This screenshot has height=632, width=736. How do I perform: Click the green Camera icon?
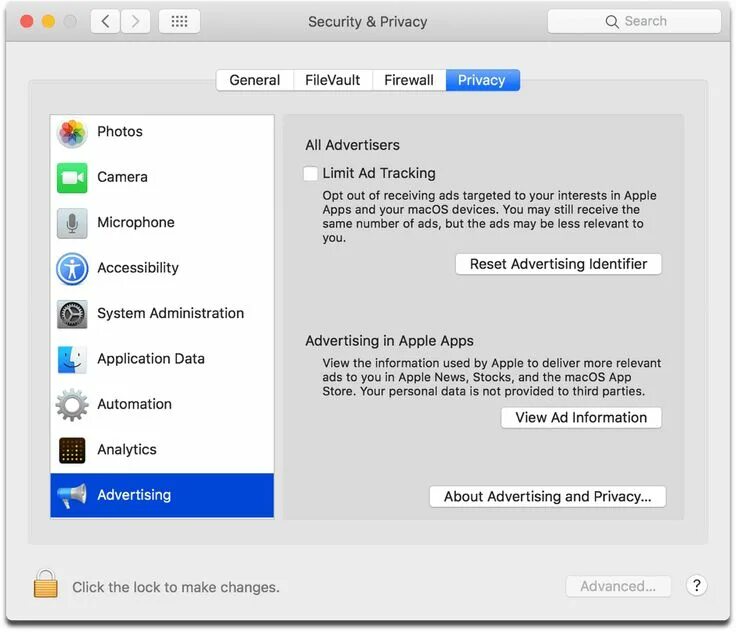tap(72, 178)
